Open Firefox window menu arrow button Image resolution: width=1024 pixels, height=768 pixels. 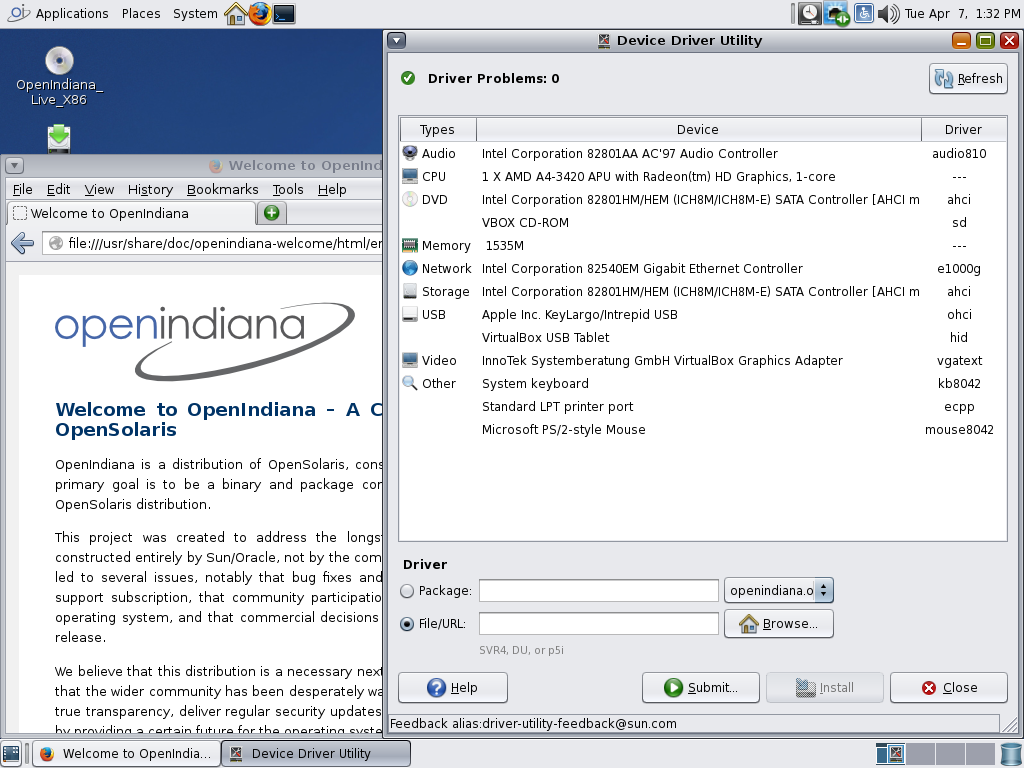(14, 166)
